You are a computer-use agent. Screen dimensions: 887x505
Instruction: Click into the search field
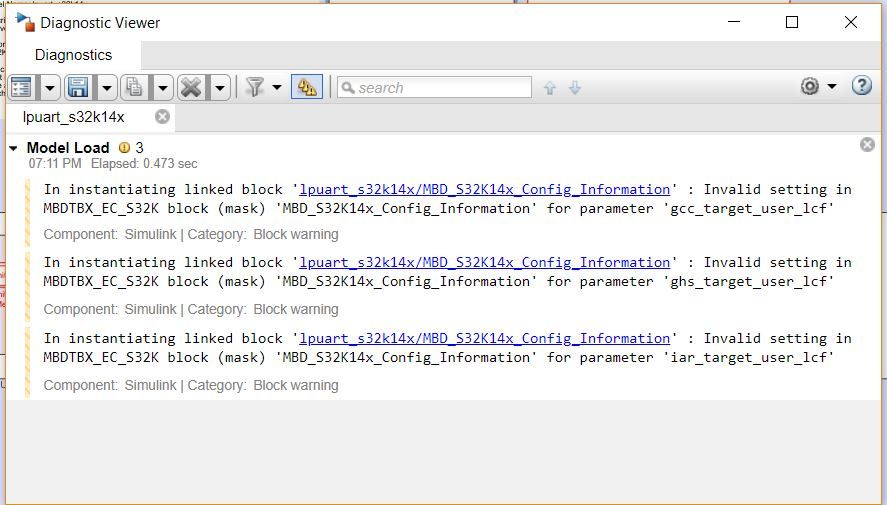click(434, 88)
